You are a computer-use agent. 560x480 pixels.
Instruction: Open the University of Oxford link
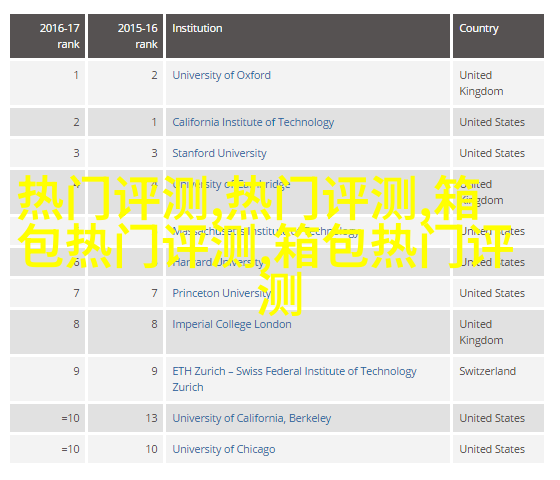coord(221,75)
